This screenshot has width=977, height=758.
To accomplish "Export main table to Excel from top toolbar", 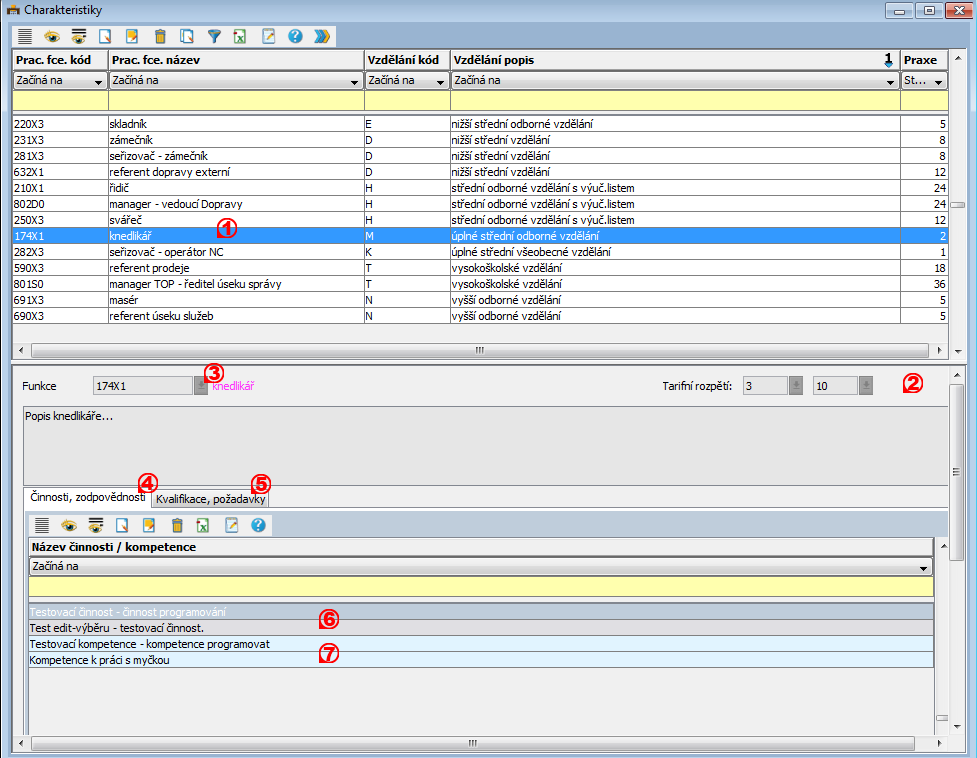I will 240,36.
